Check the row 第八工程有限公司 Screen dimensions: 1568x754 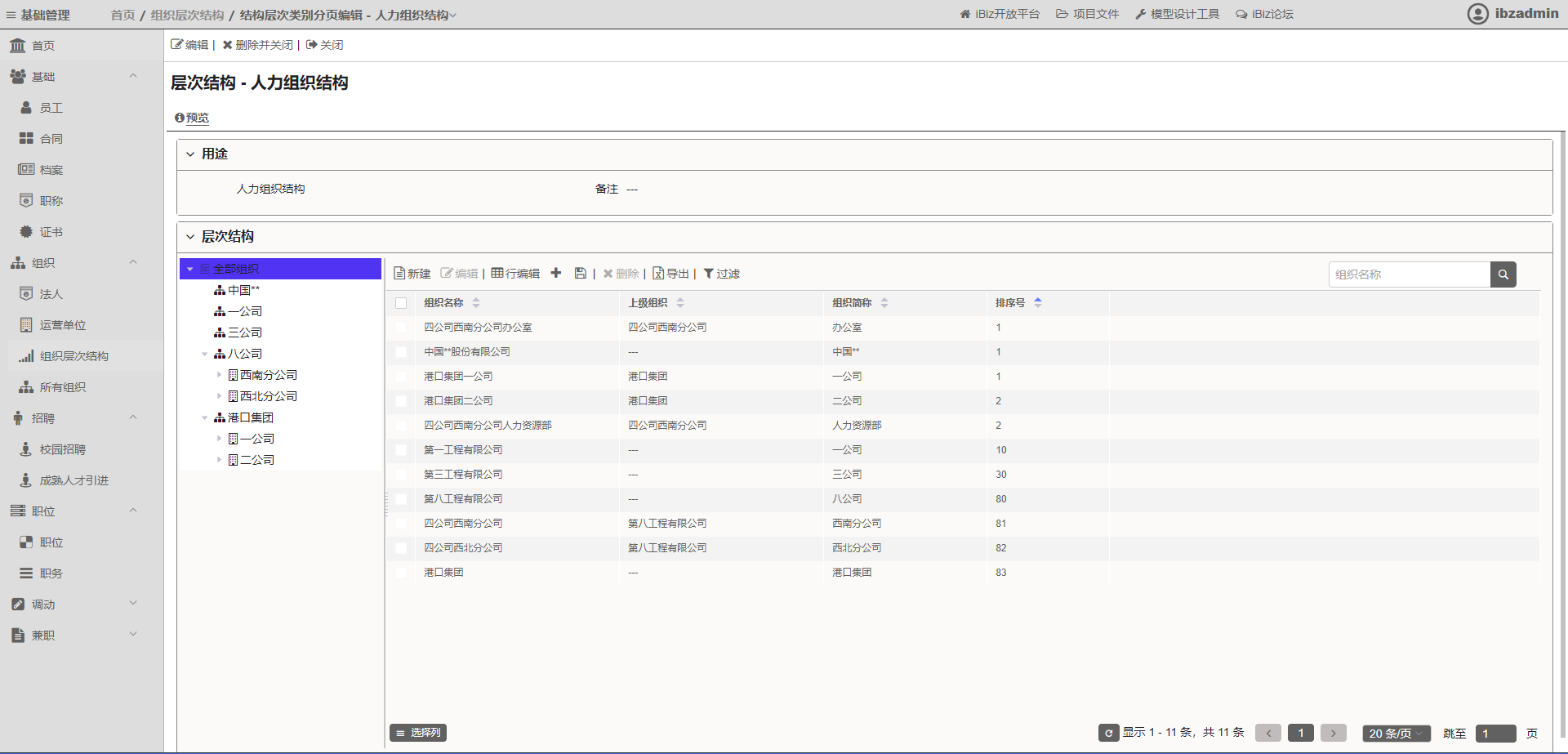pos(401,499)
